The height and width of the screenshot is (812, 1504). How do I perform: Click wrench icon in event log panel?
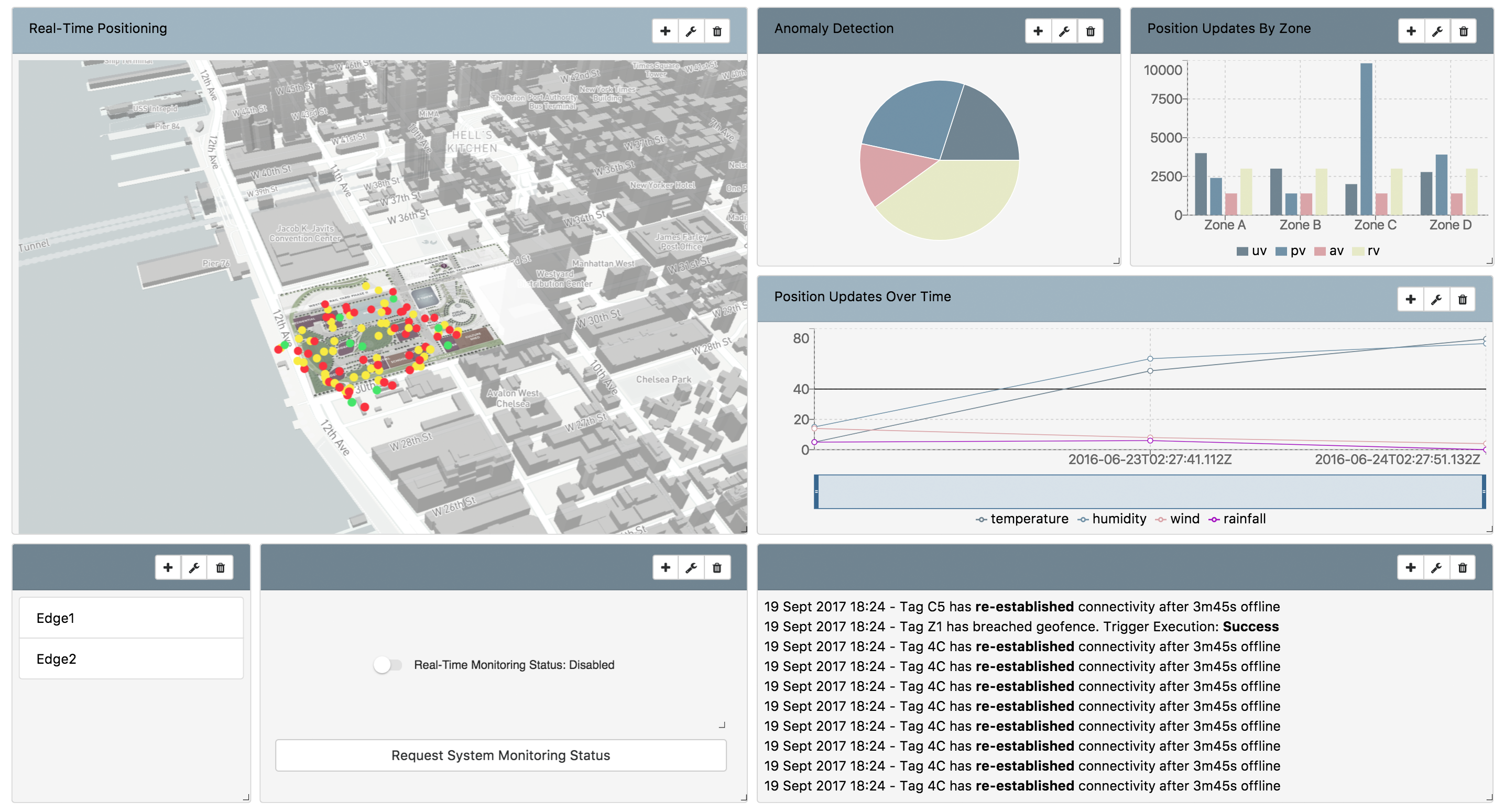click(x=1436, y=567)
